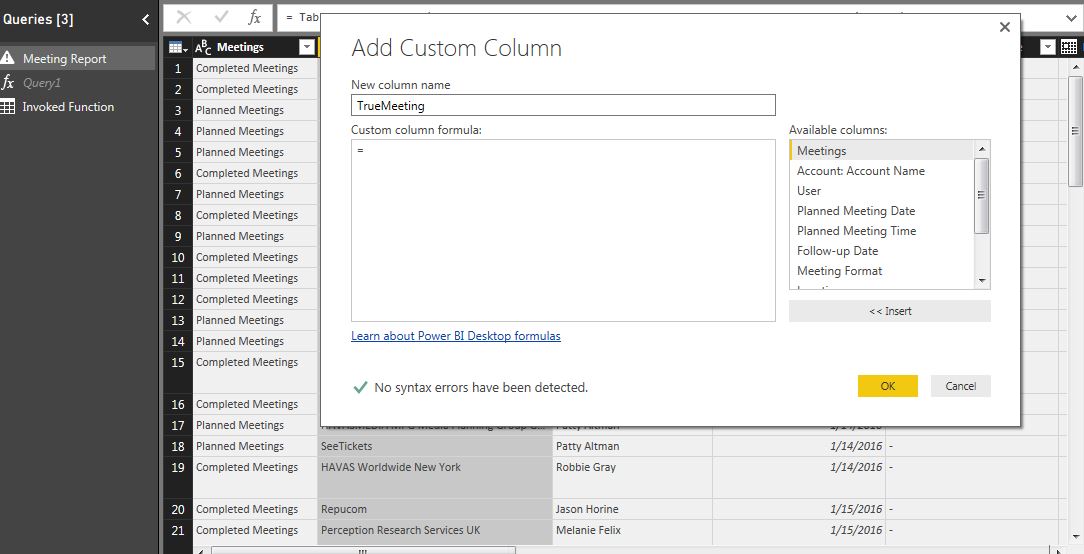Open Learn about Power BI Desktop formulas link
The image size is (1084, 554).
(x=456, y=336)
